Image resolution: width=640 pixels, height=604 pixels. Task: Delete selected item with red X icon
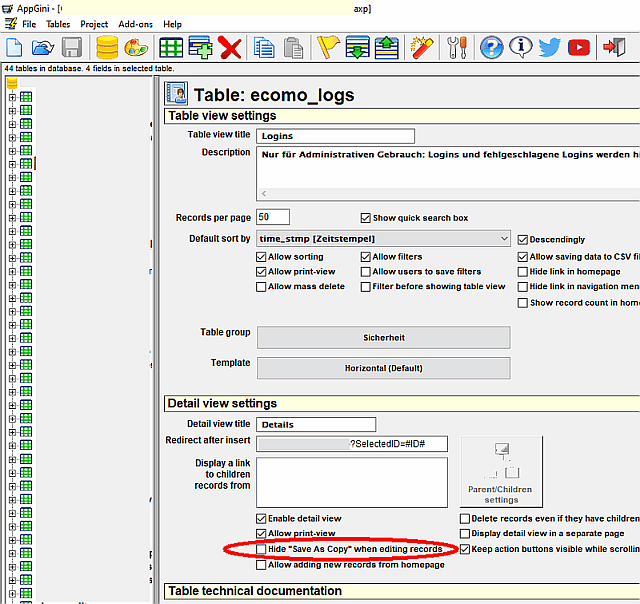(x=230, y=48)
